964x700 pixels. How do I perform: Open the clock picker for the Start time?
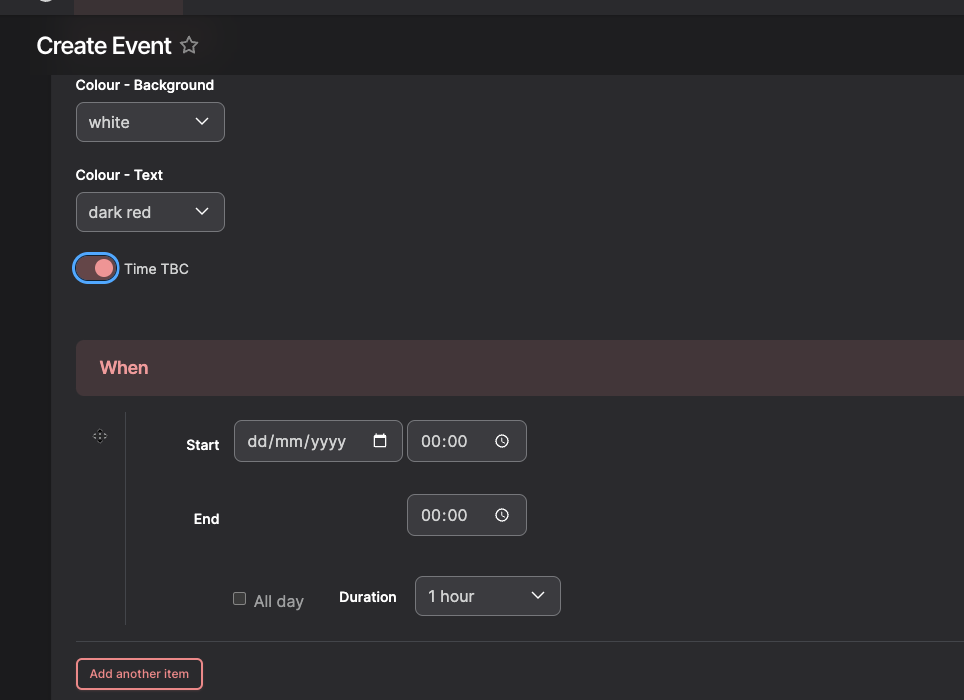[x=501, y=440]
